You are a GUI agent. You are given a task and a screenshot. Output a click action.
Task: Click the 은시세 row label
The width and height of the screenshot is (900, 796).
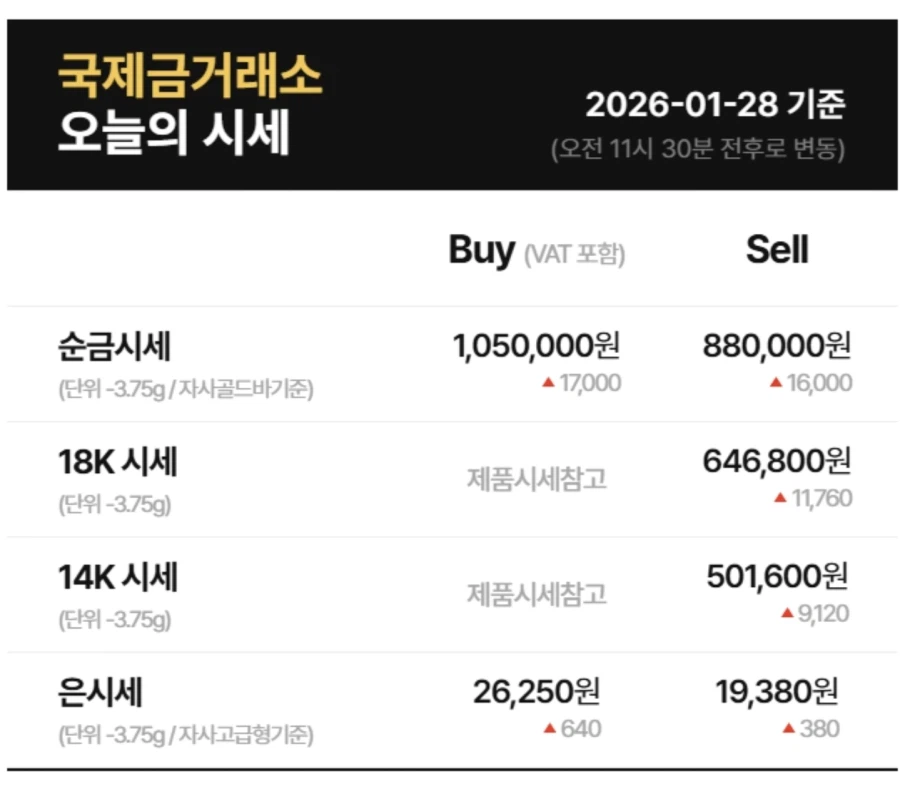click(x=101, y=692)
